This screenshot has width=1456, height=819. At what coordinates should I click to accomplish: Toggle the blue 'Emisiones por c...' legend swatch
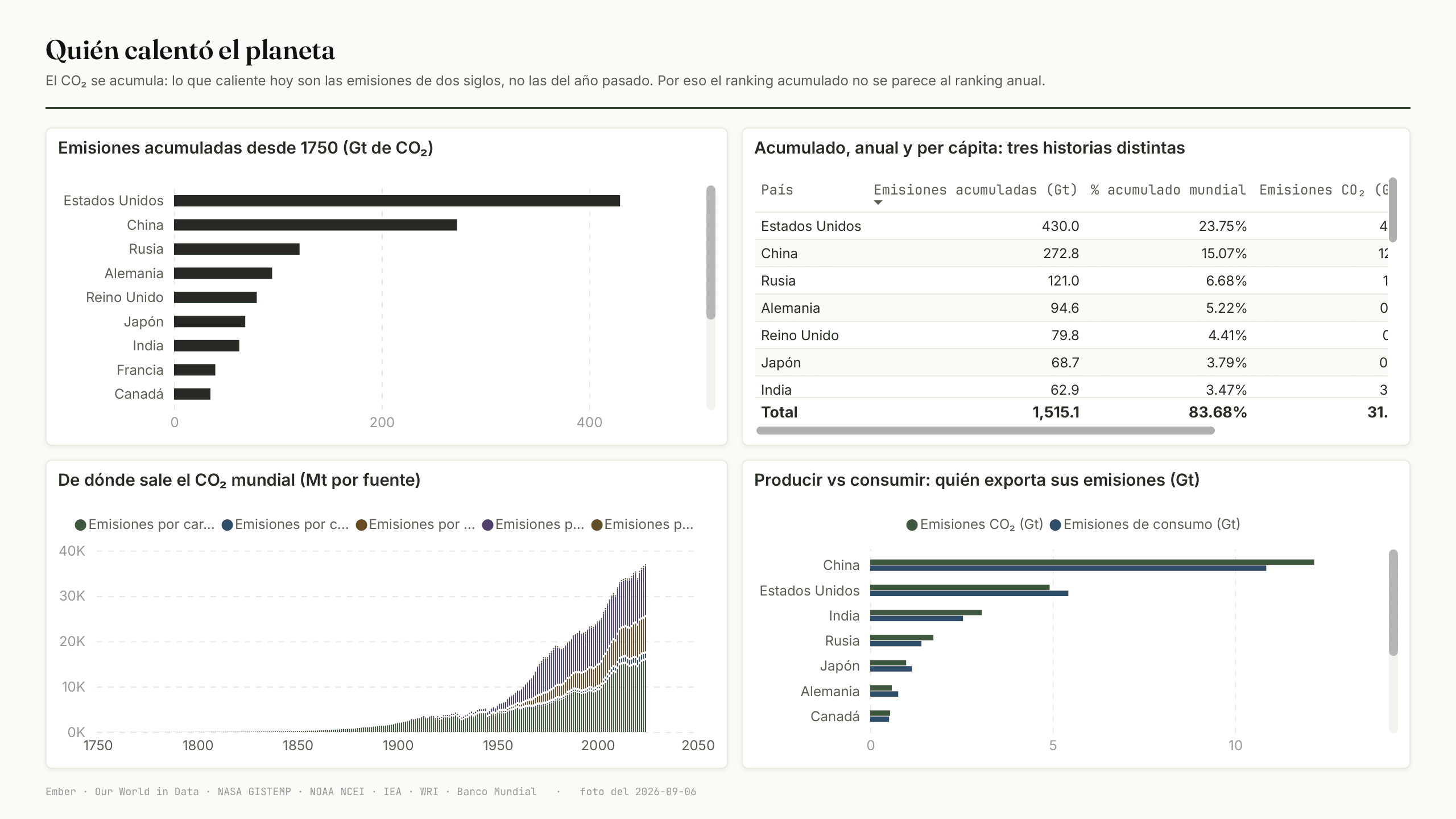pos(227,525)
